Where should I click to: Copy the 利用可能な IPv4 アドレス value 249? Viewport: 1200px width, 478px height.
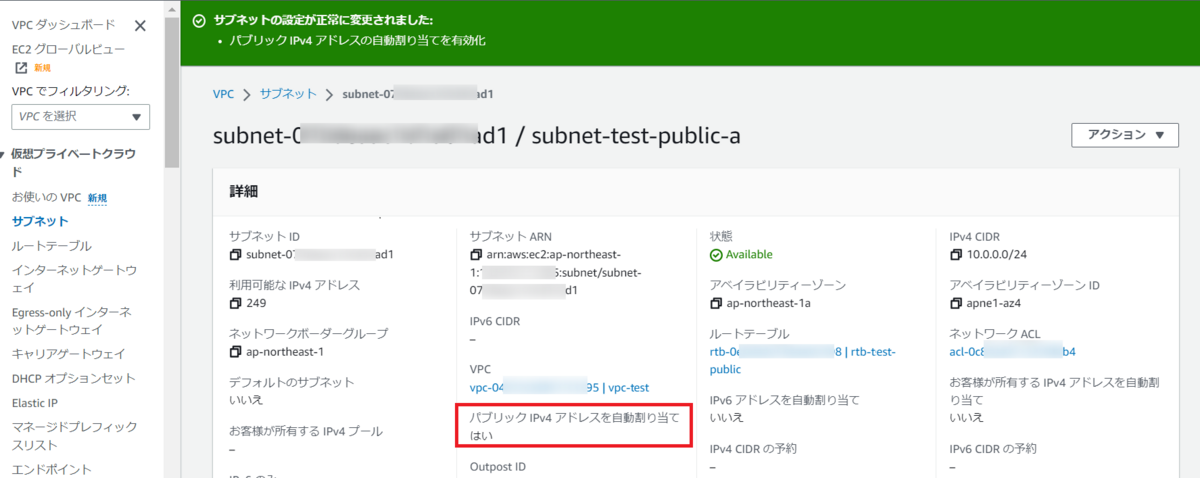pyautogui.click(x=236, y=303)
